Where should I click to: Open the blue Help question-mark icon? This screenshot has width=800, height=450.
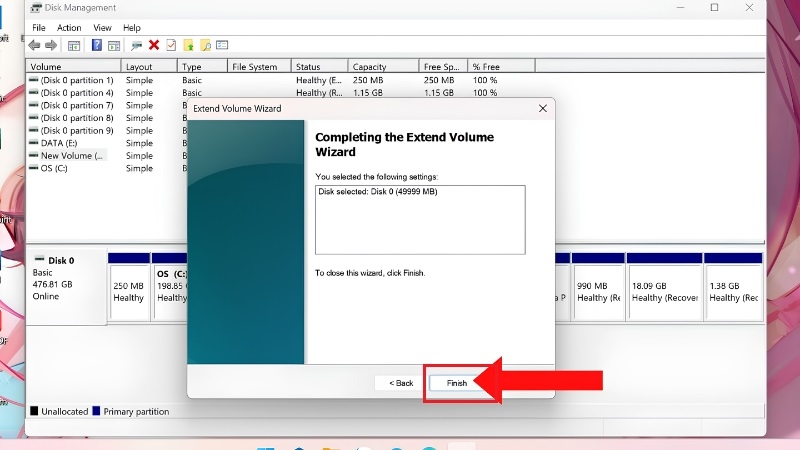coord(96,45)
